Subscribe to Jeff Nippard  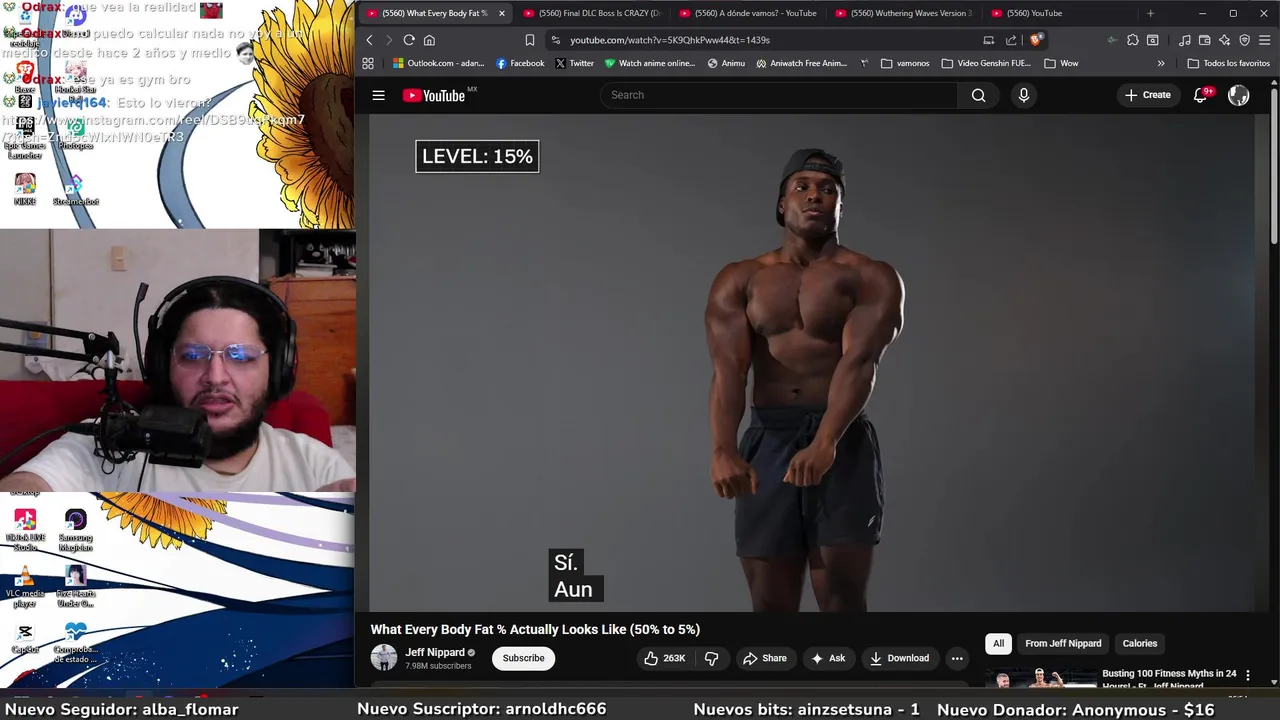click(x=523, y=658)
